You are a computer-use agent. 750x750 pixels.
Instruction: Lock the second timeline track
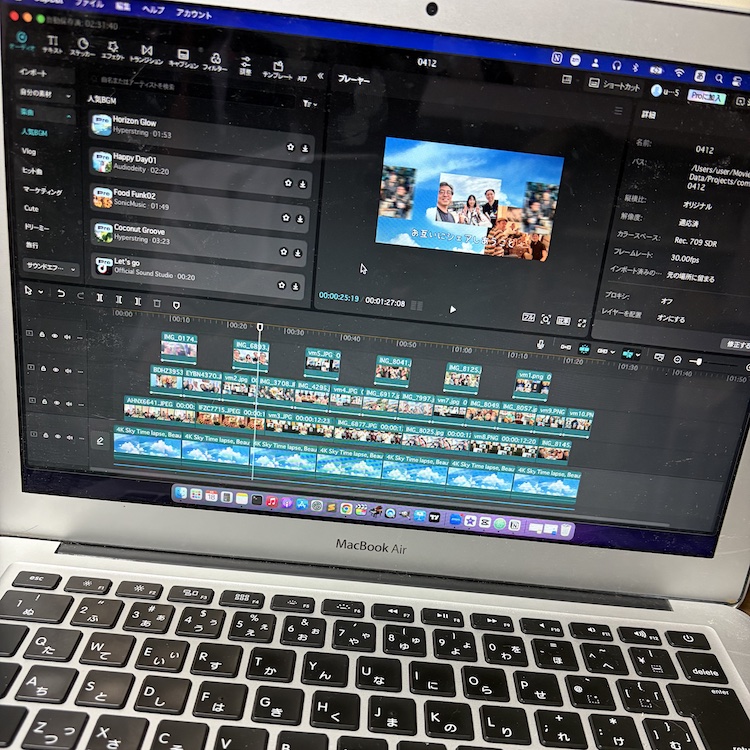pos(43,368)
